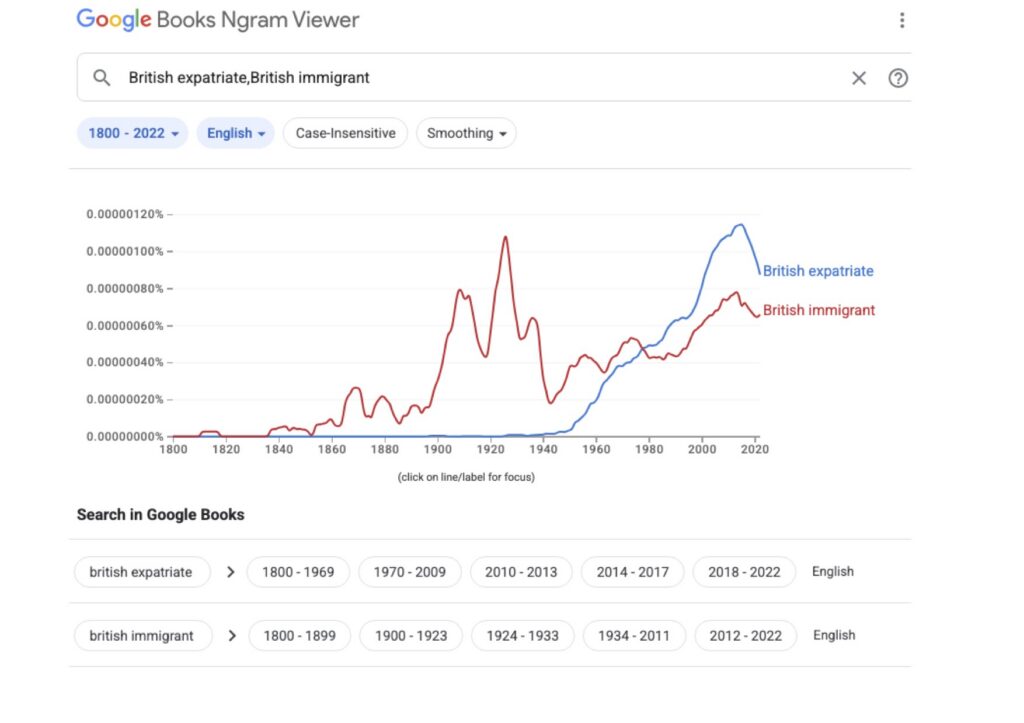1024x723 pixels.
Task: Open british expatriate 2018 - 2022 results
Action: pos(743,572)
